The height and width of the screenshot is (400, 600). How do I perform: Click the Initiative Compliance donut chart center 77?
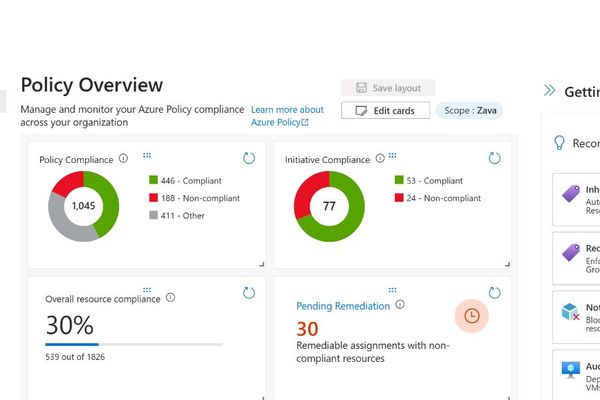329,206
